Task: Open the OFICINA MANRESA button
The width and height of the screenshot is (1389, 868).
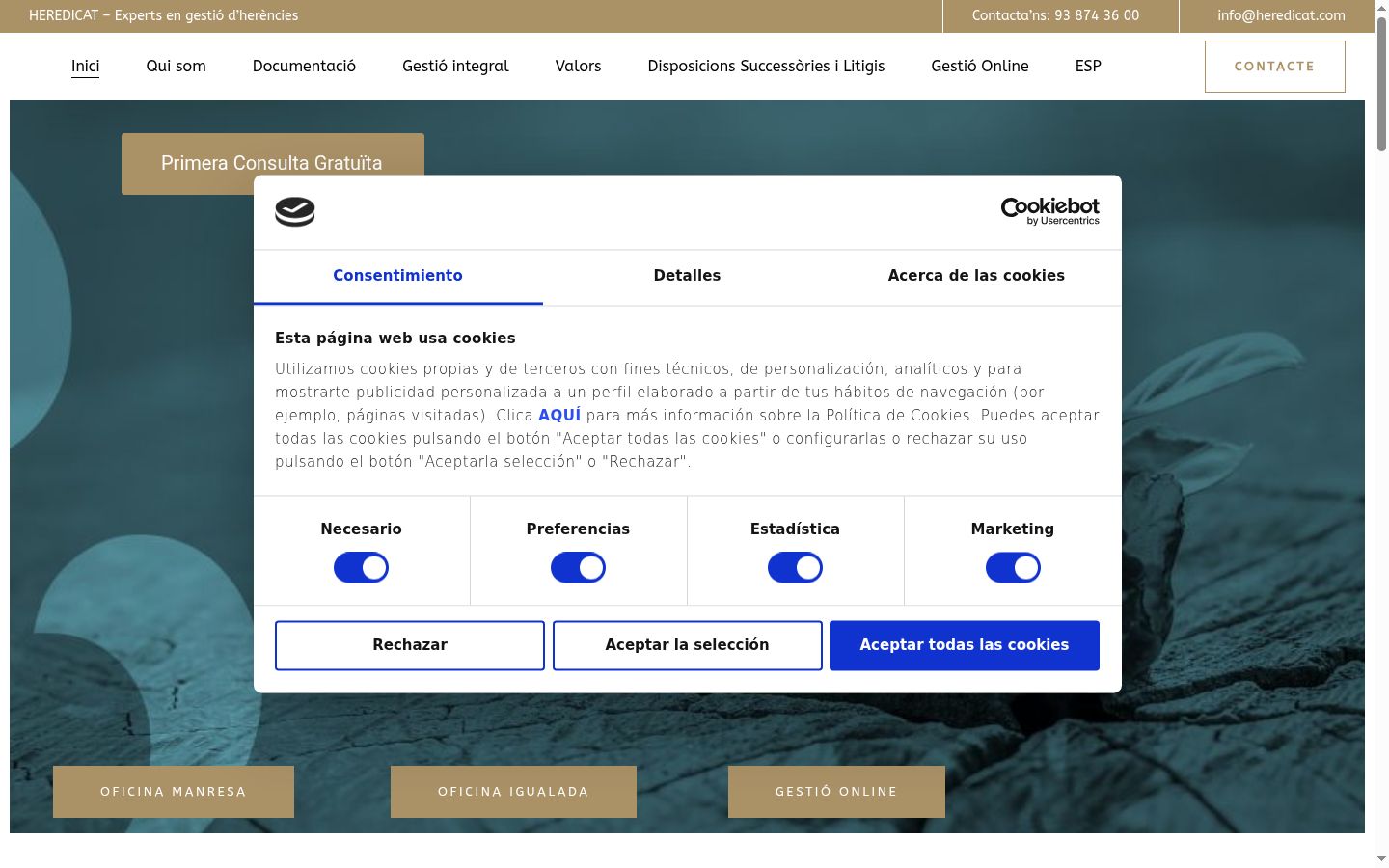Action: pos(174,792)
